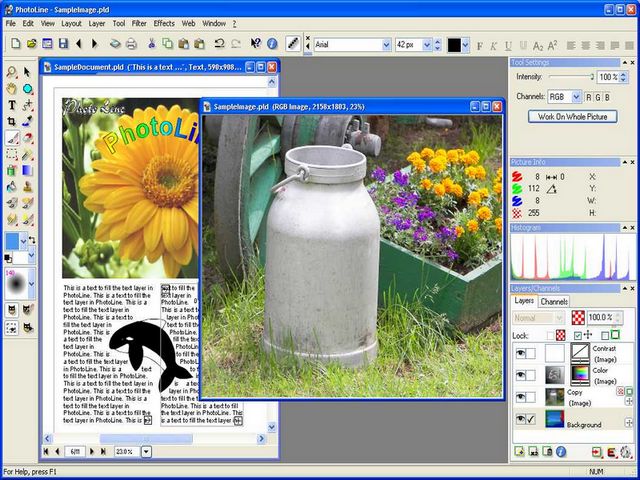
Task: Select the Zoom magnifier tool
Action: point(11,72)
